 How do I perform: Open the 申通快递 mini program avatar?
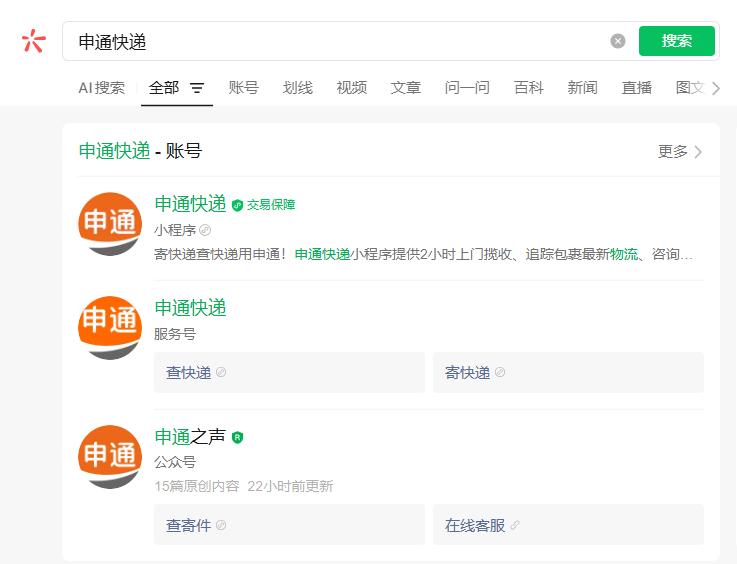click(x=110, y=224)
